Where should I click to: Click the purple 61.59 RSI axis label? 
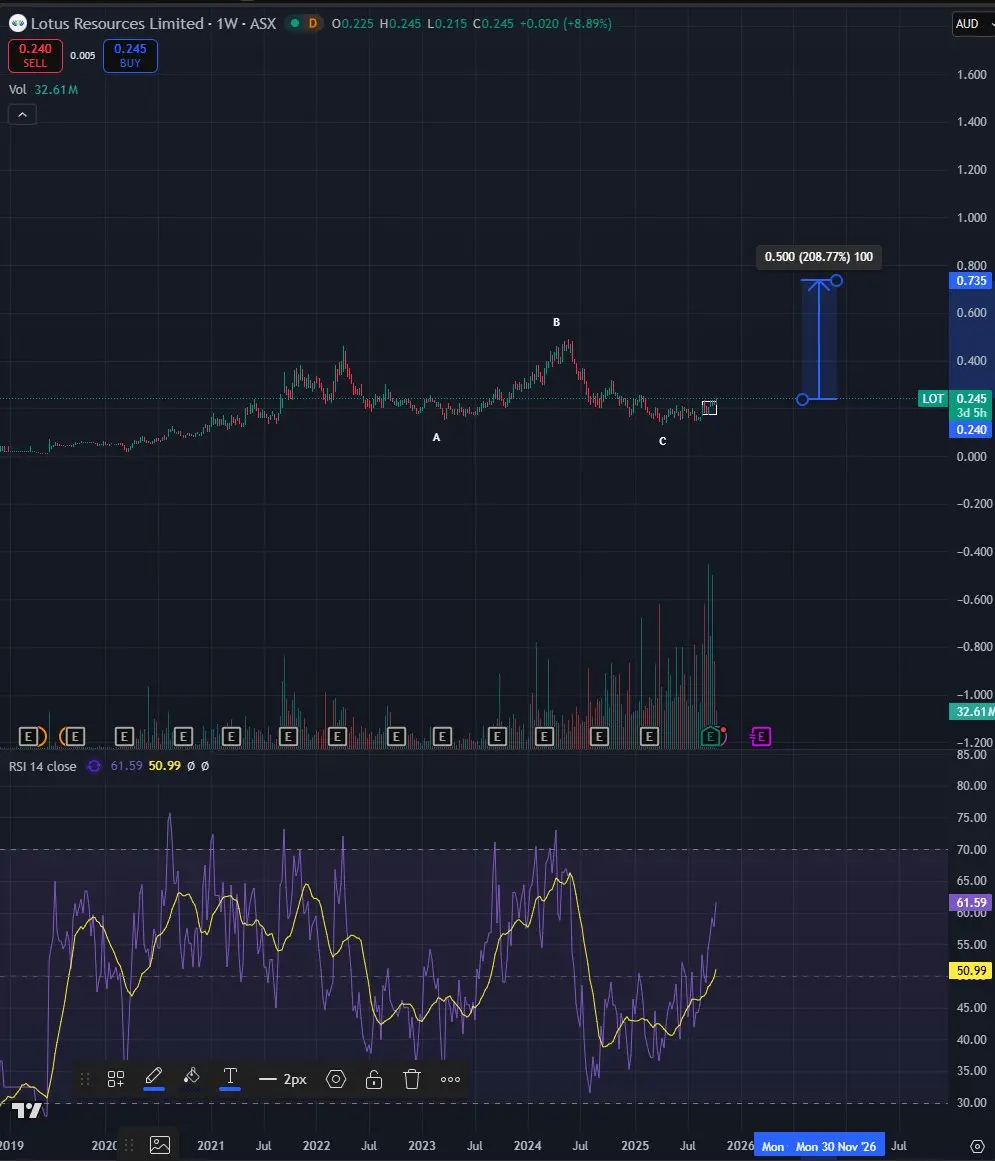971,903
